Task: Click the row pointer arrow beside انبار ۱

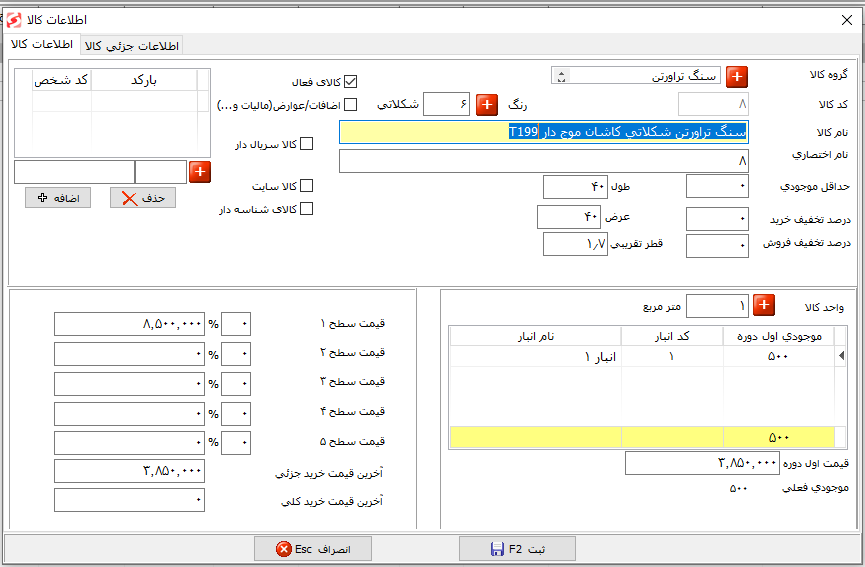Action: coord(841,356)
